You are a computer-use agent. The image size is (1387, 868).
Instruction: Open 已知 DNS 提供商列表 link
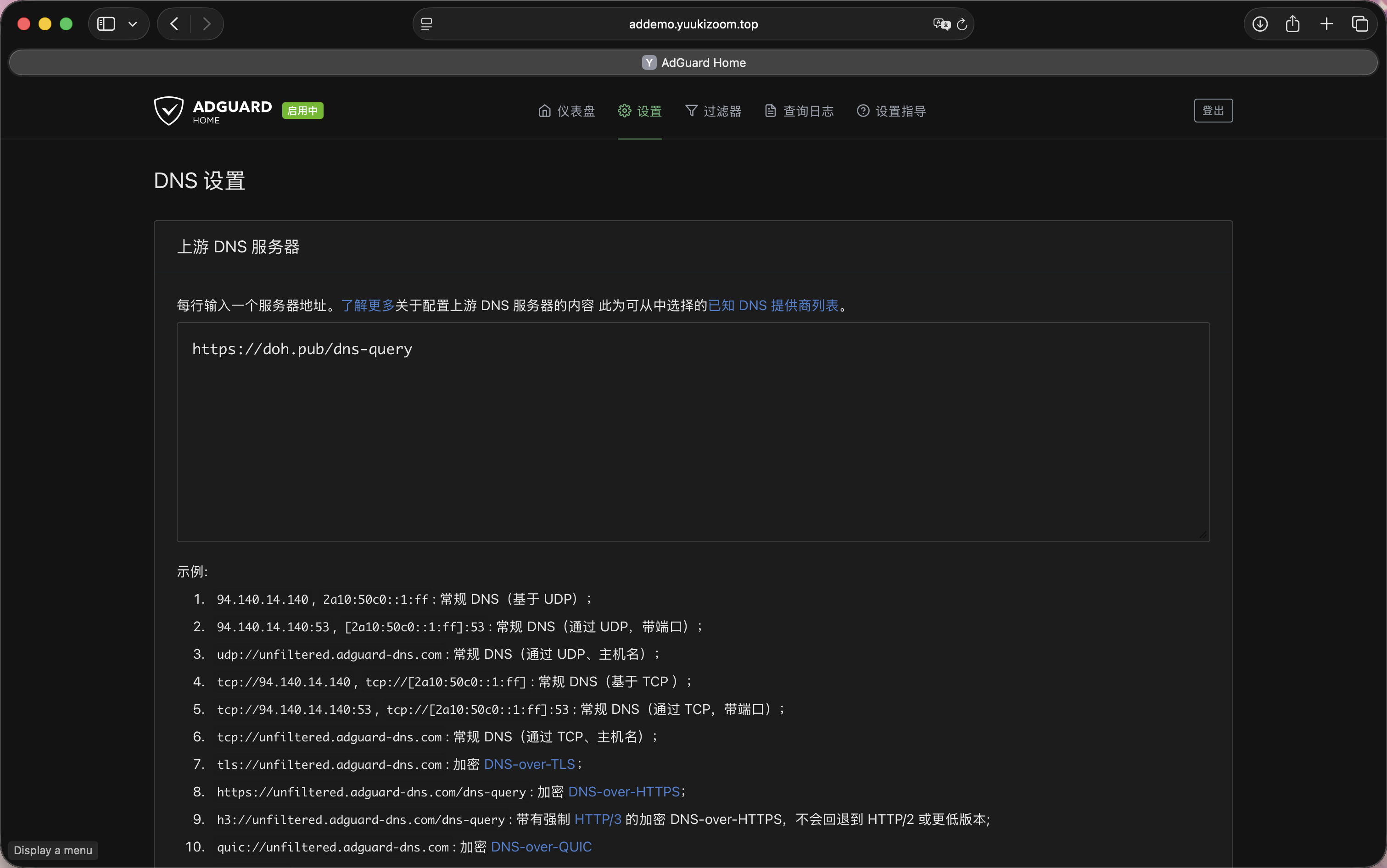773,306
